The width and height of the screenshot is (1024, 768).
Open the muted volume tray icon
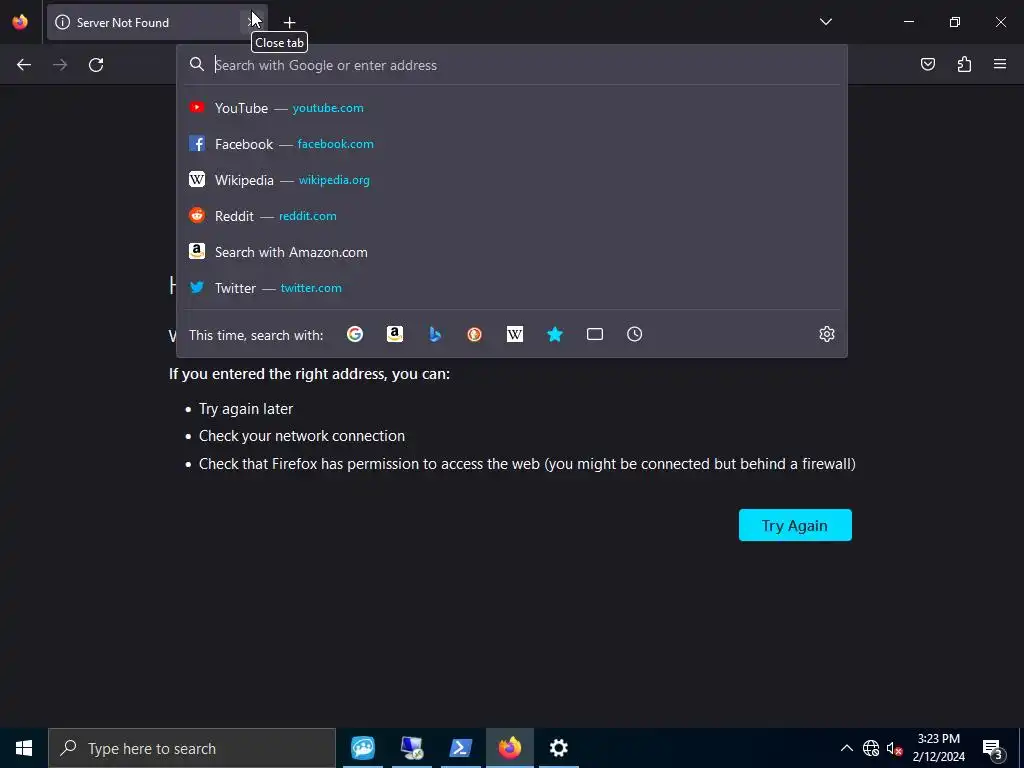tap(894, 748)
